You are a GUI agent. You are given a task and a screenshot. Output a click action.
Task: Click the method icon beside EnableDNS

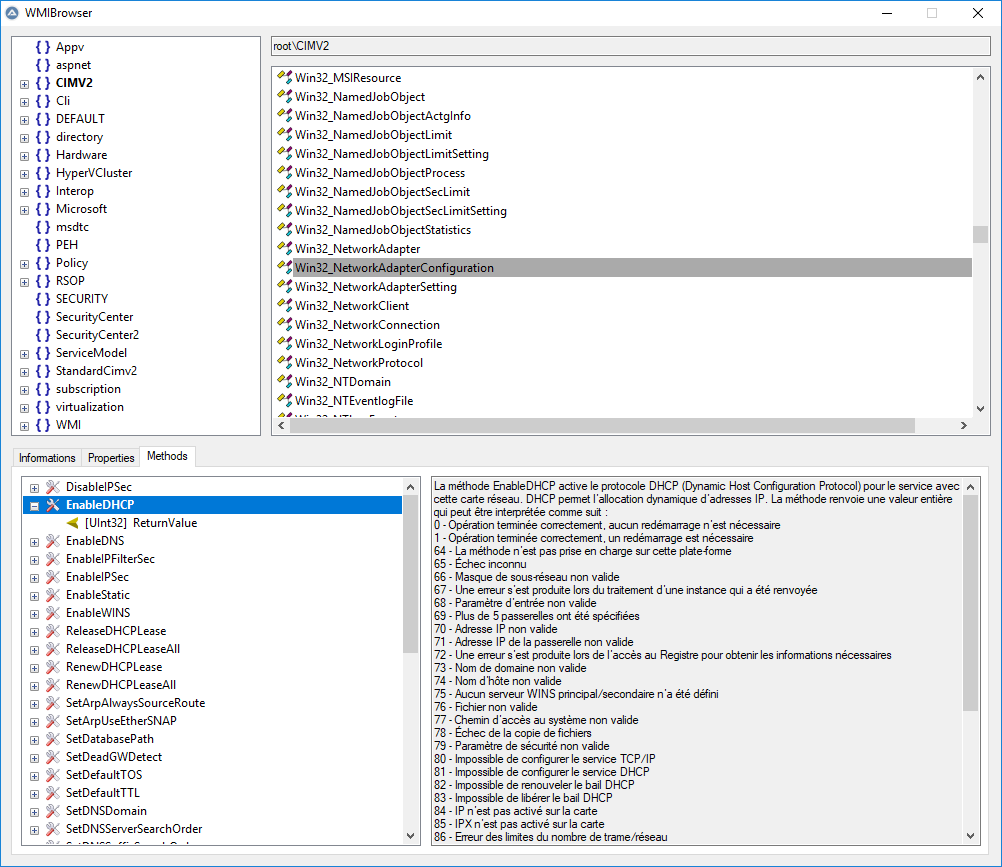coord(53,541)
